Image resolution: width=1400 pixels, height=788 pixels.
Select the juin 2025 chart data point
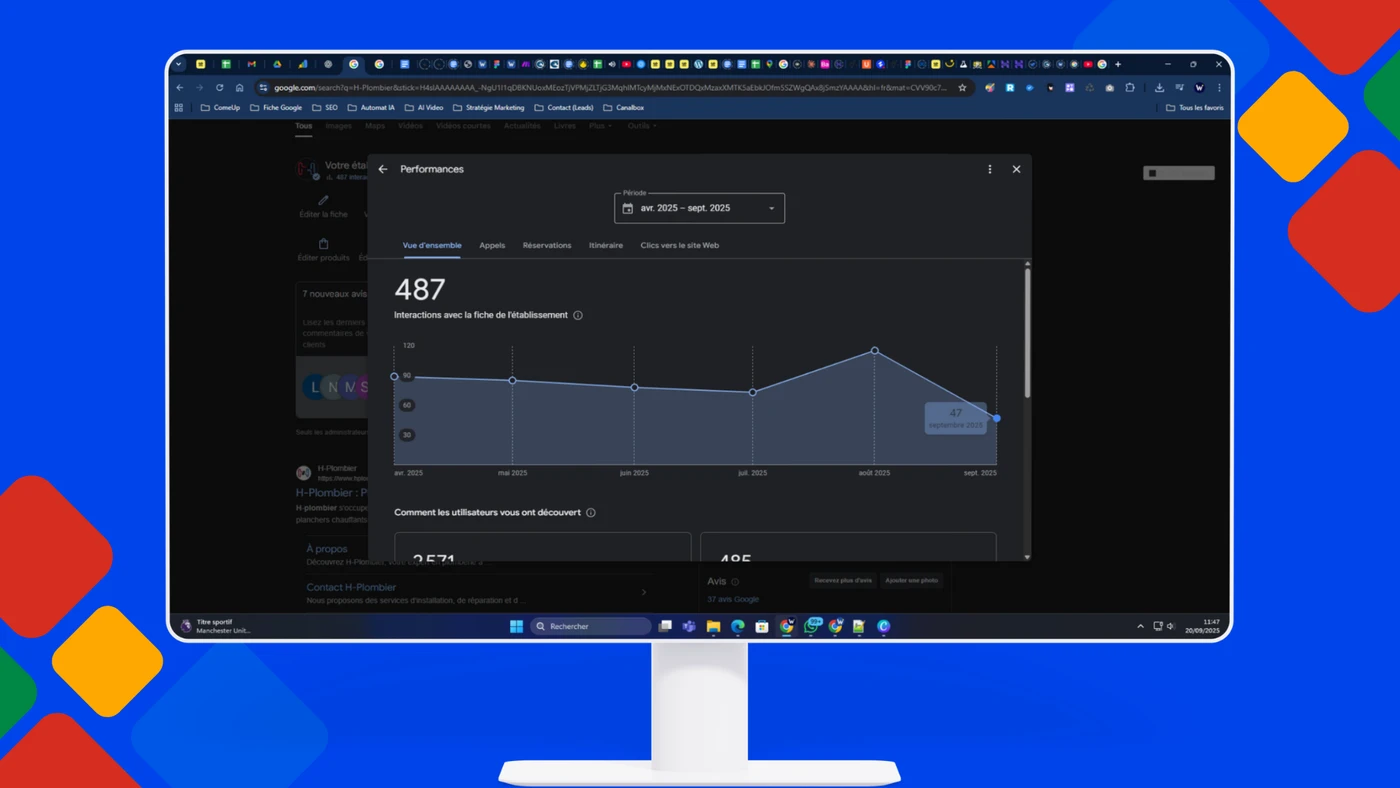click(635, 387)
